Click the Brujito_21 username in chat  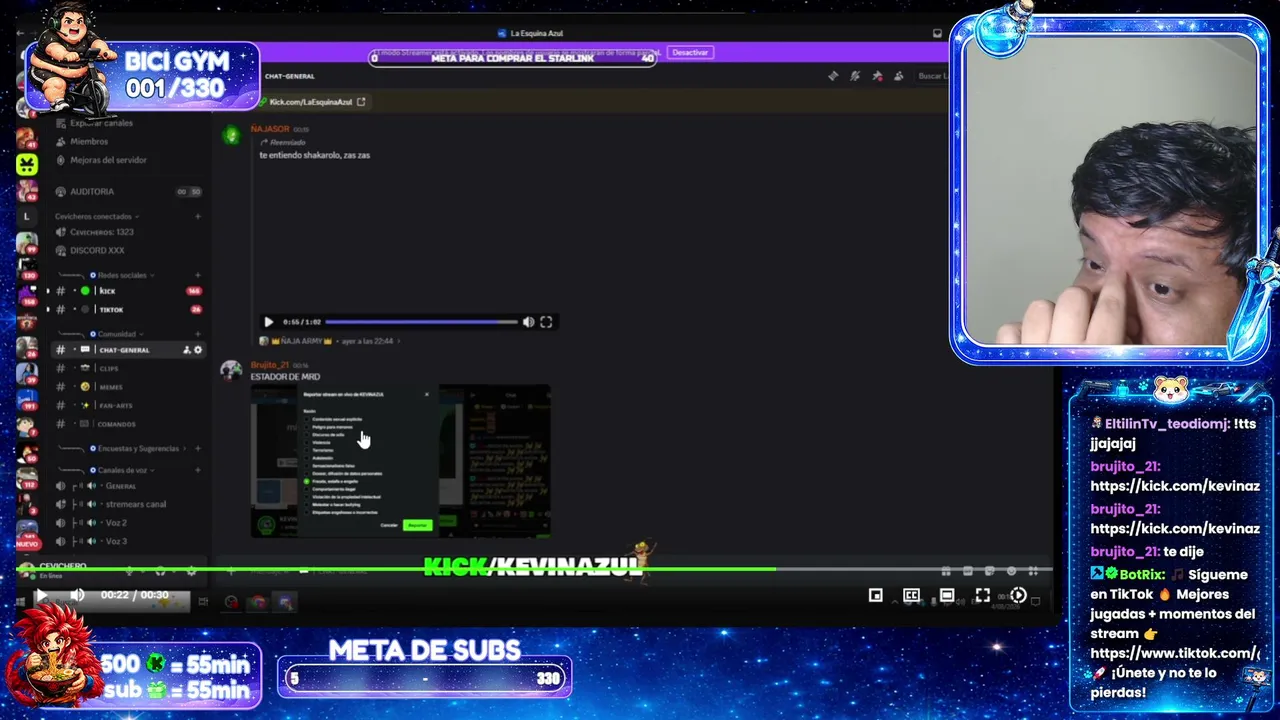(270, 365)
